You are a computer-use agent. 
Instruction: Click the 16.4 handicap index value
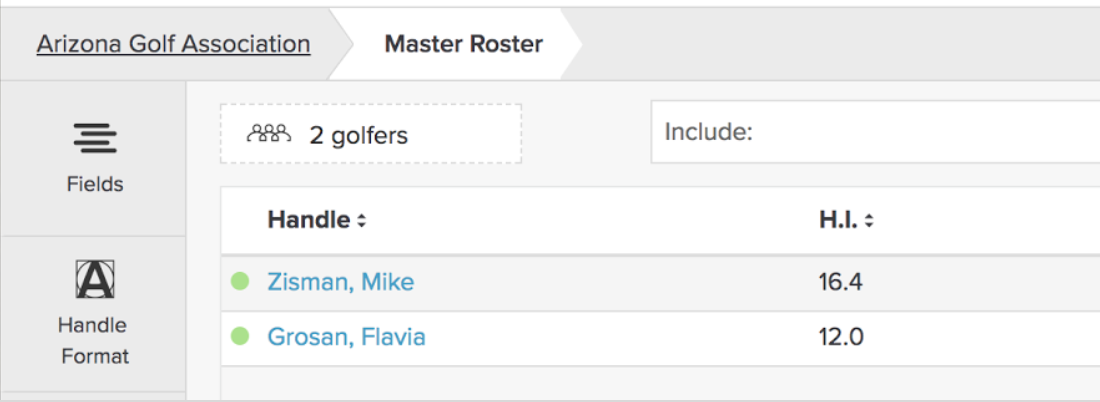(840, 282)
